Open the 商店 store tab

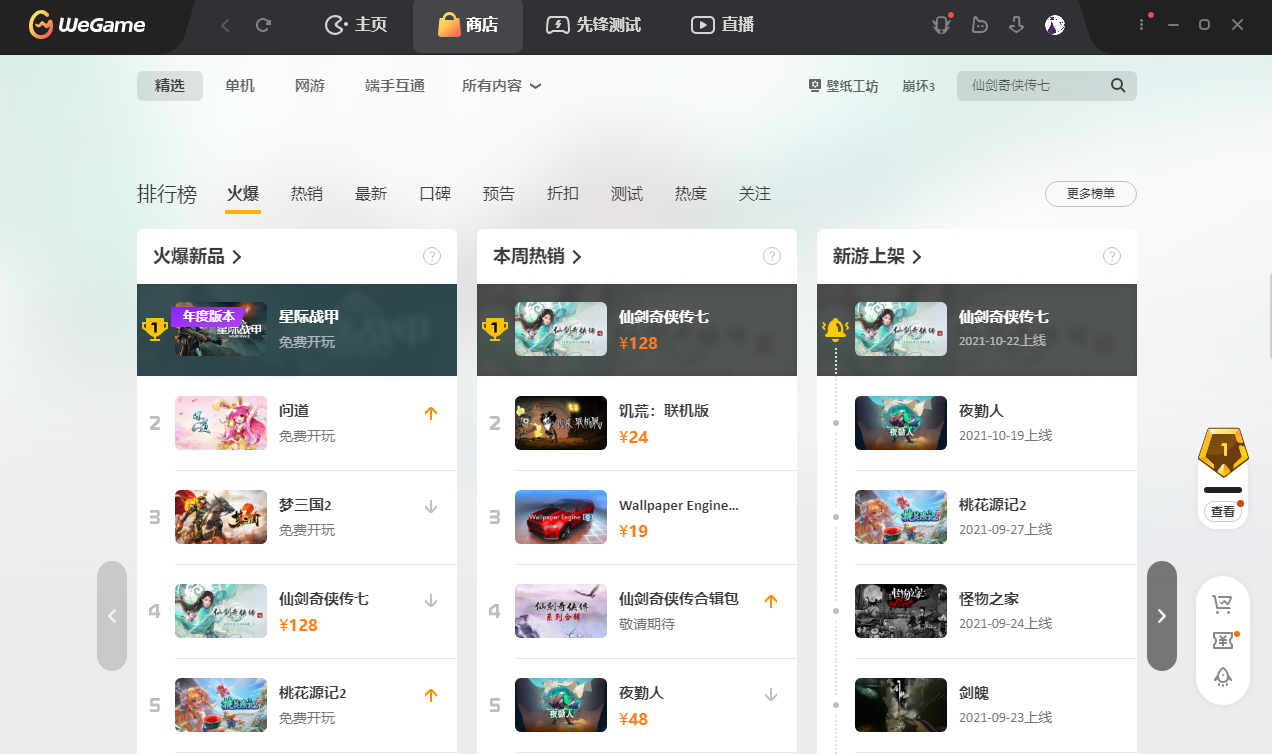click(x=468, y=26)
